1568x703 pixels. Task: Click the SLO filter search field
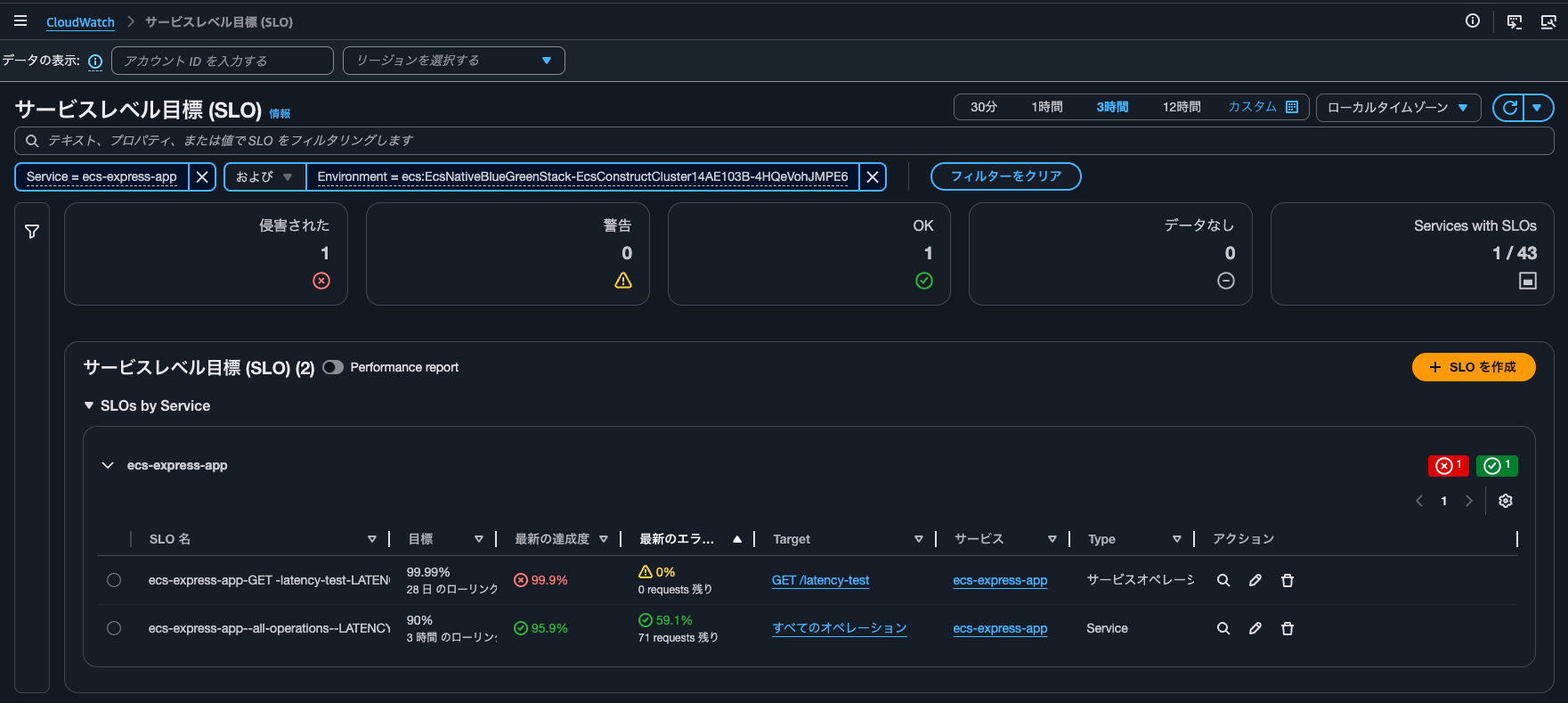pos(784,141)
